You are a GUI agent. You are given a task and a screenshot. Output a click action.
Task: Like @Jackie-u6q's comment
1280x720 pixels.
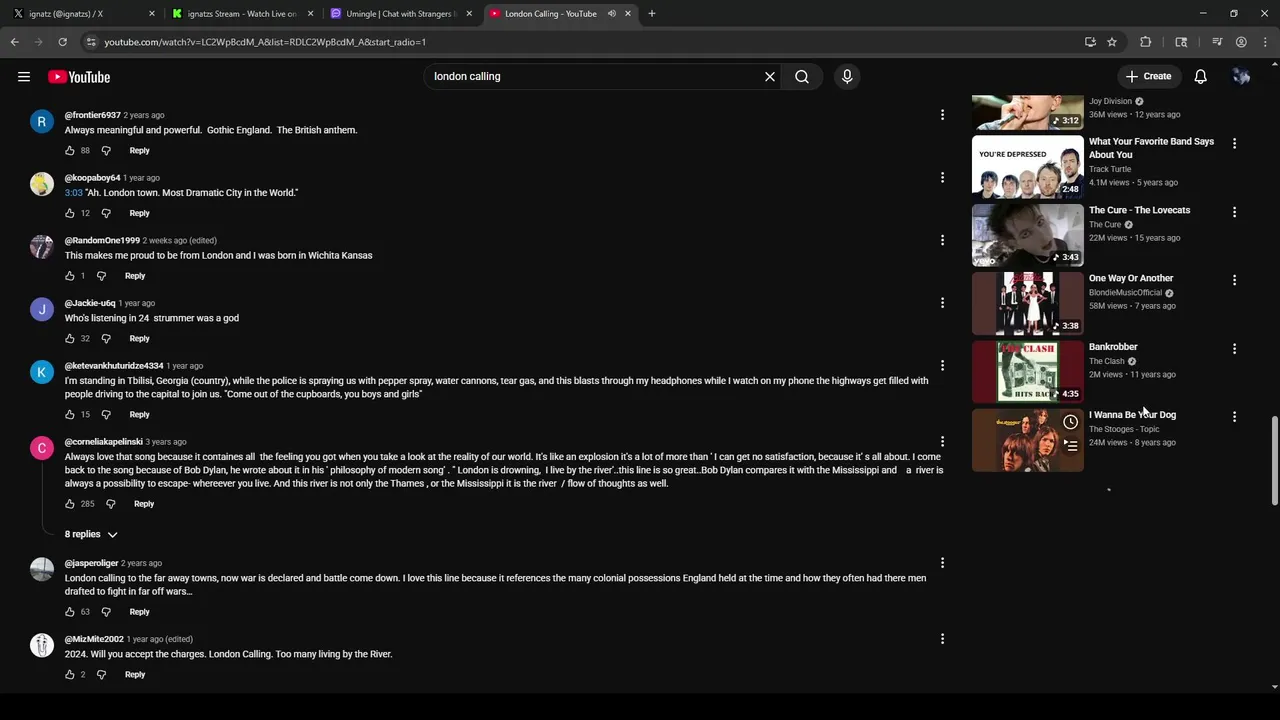(70, 339)
